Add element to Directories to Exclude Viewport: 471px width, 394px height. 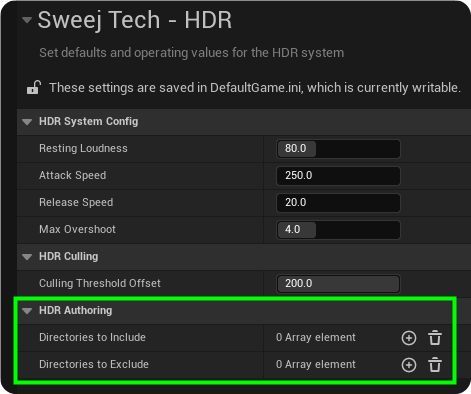coord(409,365)
